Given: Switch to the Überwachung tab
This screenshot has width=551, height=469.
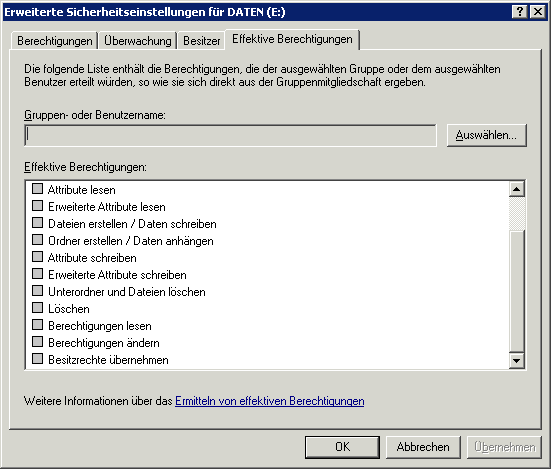Looking at the screenshot, I should point(138,41).
